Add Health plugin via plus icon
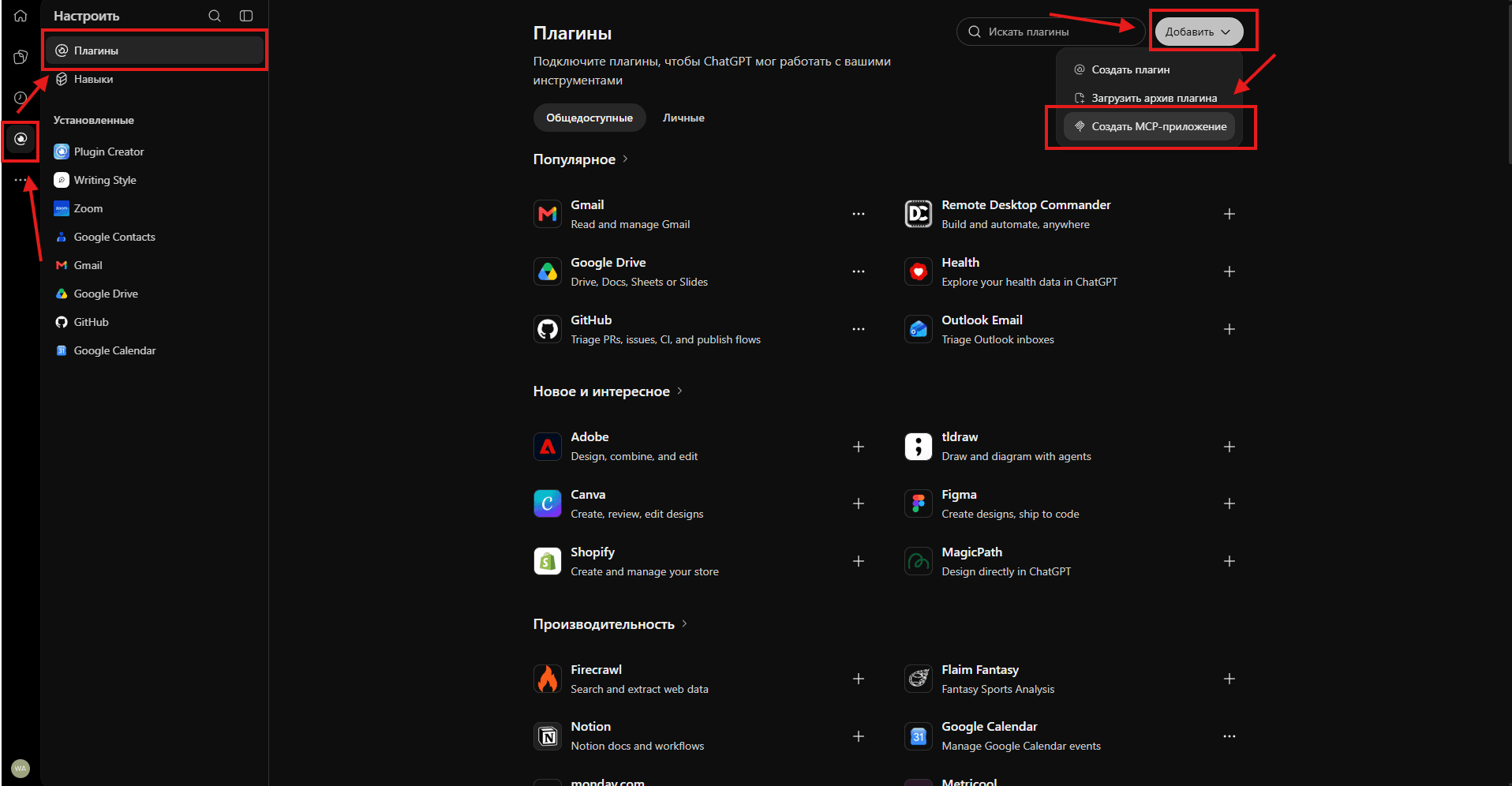The height and width of the screenshot is (786, 1512). (1229, 271)
